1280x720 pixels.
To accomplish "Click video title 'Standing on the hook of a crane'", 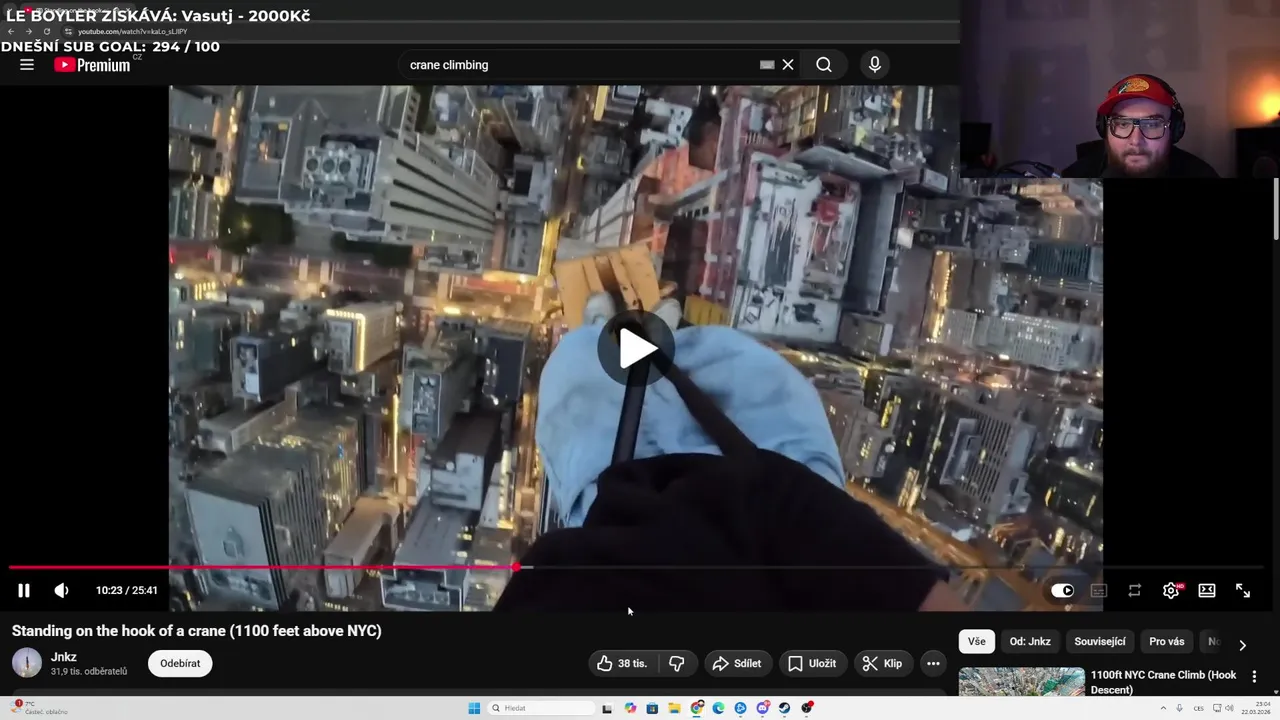I will click(x=197, y=631).
